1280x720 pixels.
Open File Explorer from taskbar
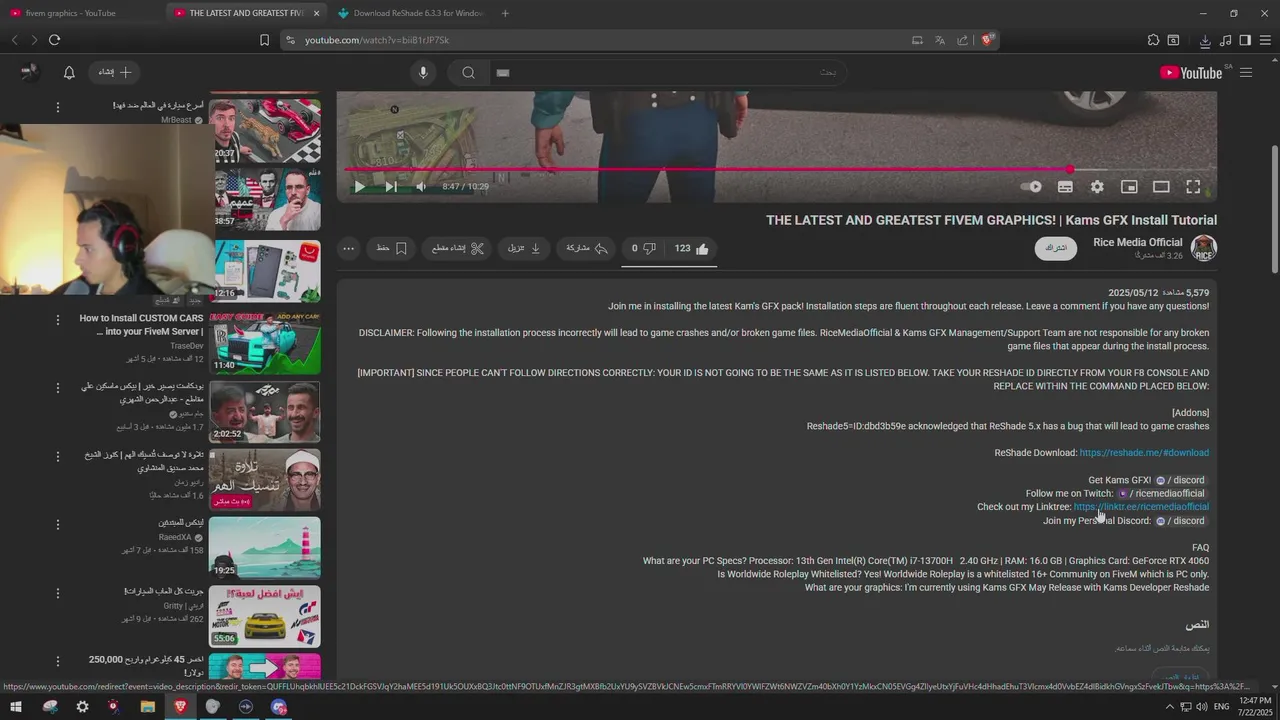point(147,707)
